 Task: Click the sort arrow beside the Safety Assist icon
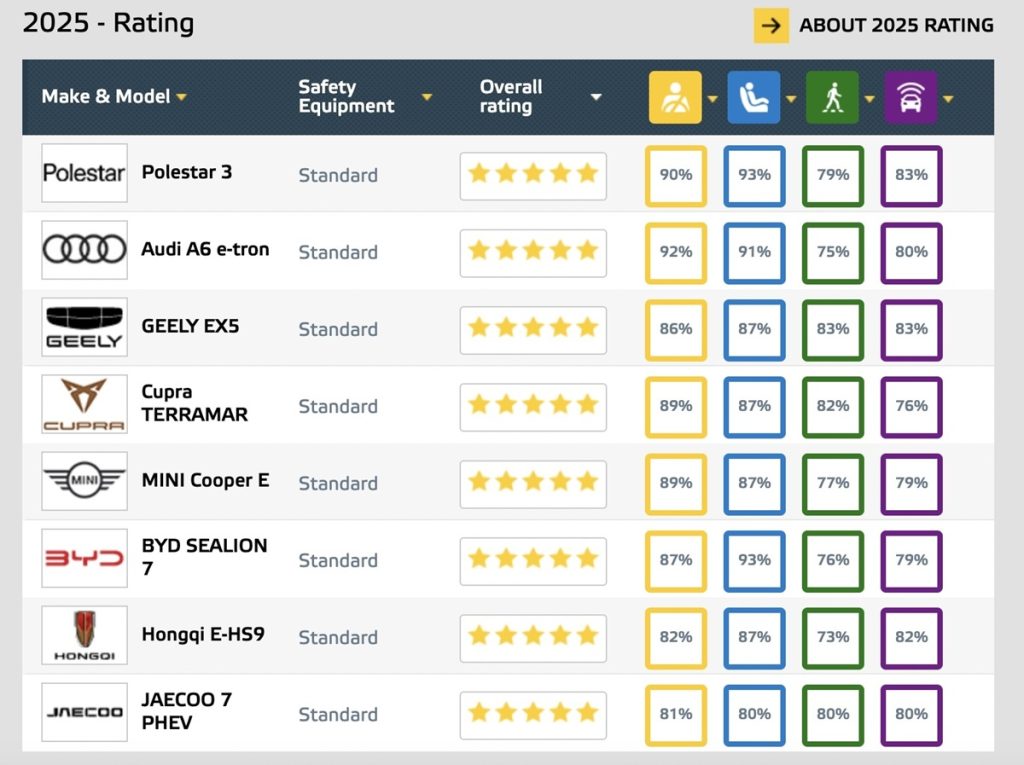click(948, 98)
